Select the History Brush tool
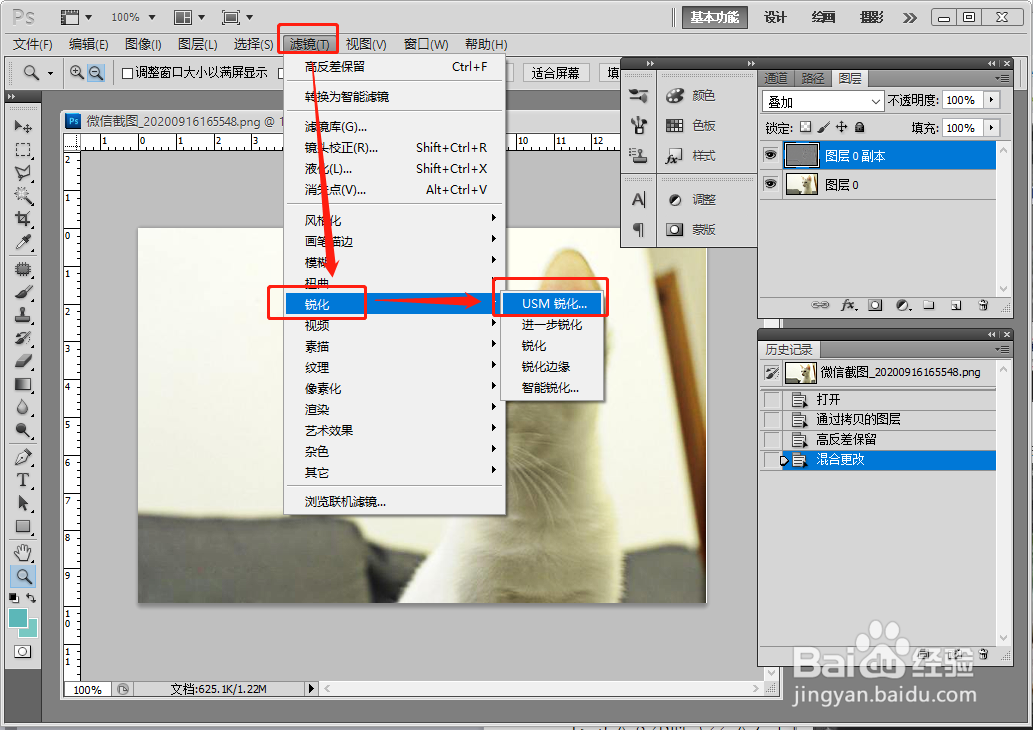 coord(23,338)
